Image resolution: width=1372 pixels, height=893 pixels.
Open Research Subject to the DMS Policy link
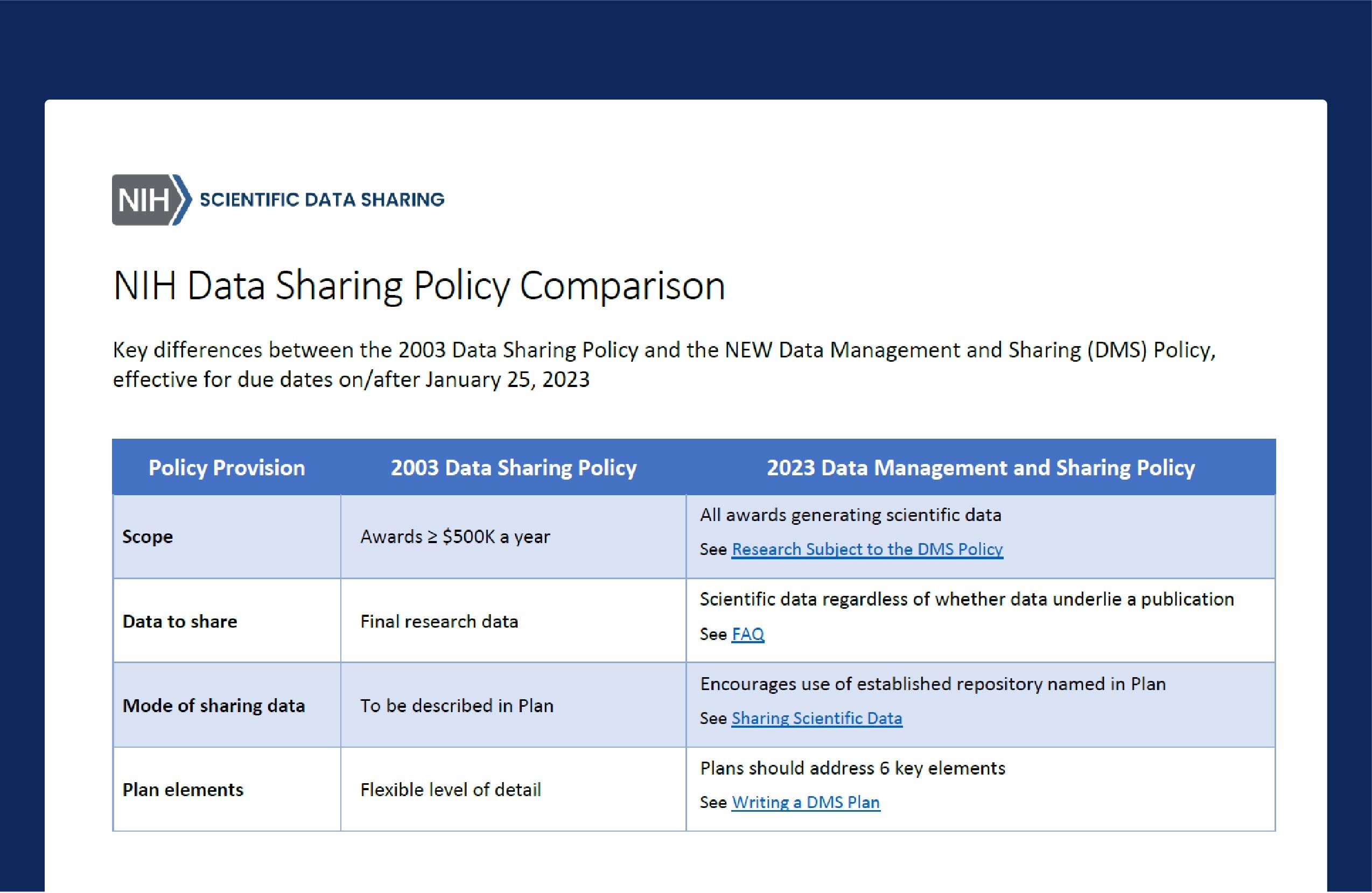867,549
